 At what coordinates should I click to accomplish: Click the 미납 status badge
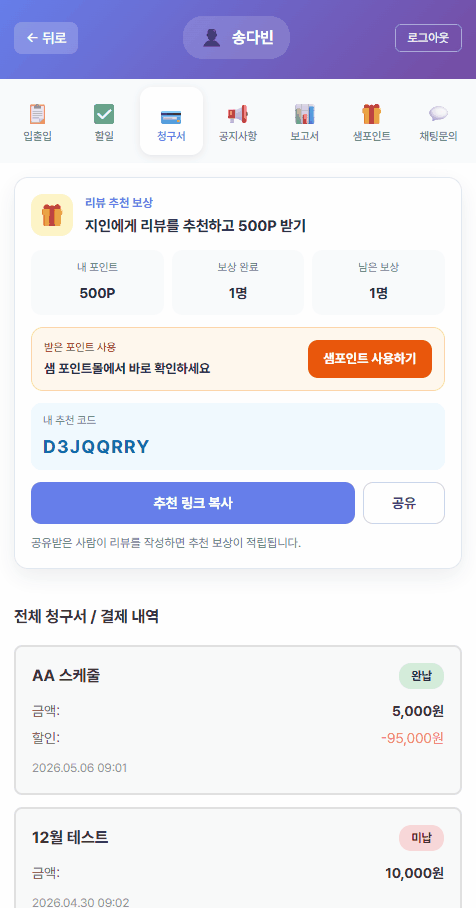422,838
